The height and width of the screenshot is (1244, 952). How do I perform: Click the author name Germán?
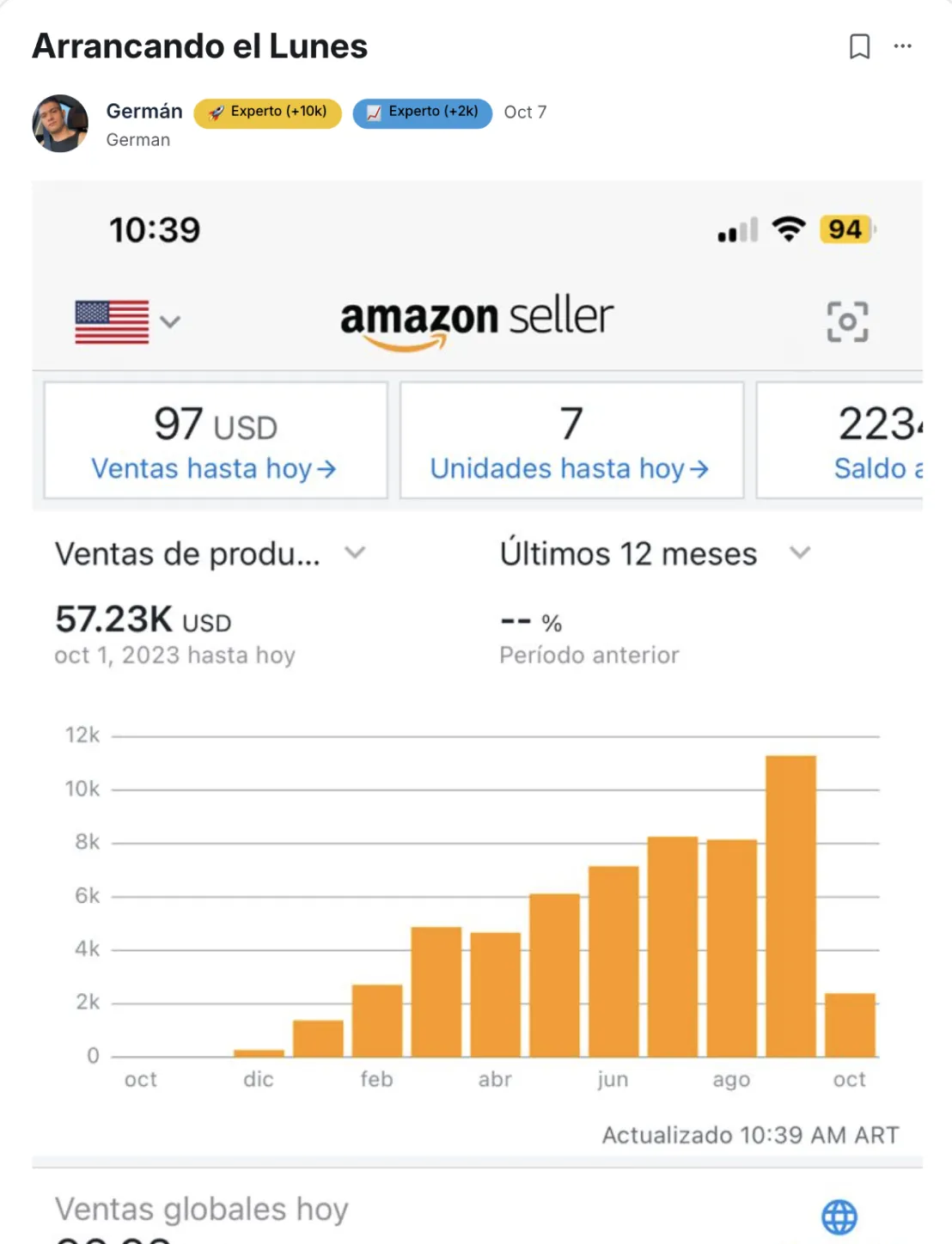pos(144,112)
